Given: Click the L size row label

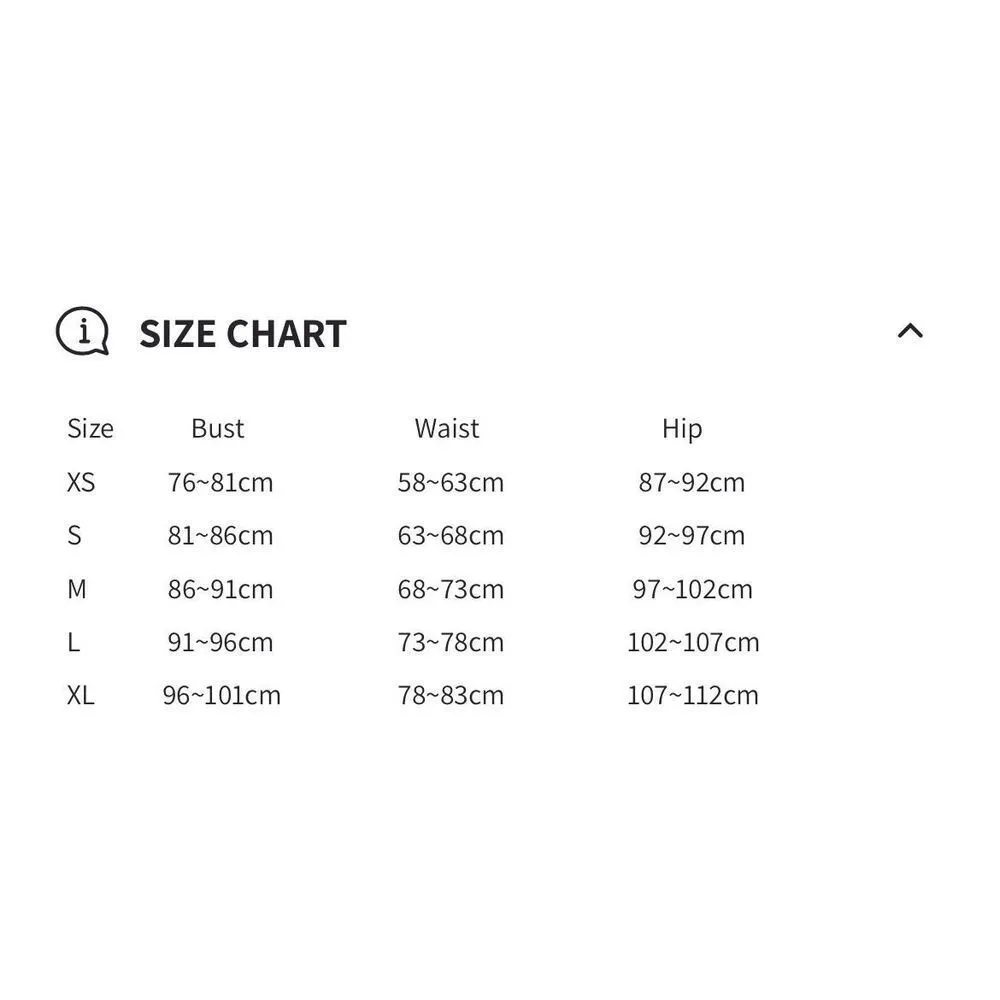Looking at the screenshot, I should point(73,642).
